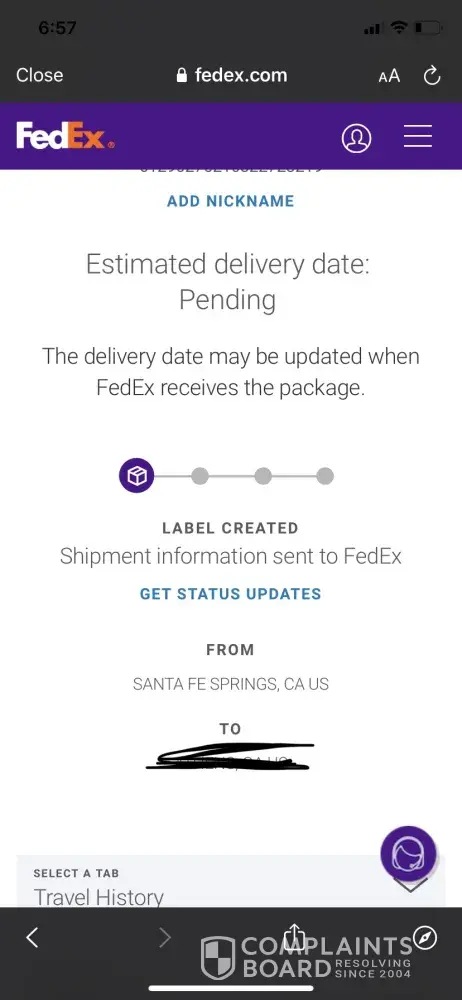Close the in-app browser
462x1000 pixels.
40,75
